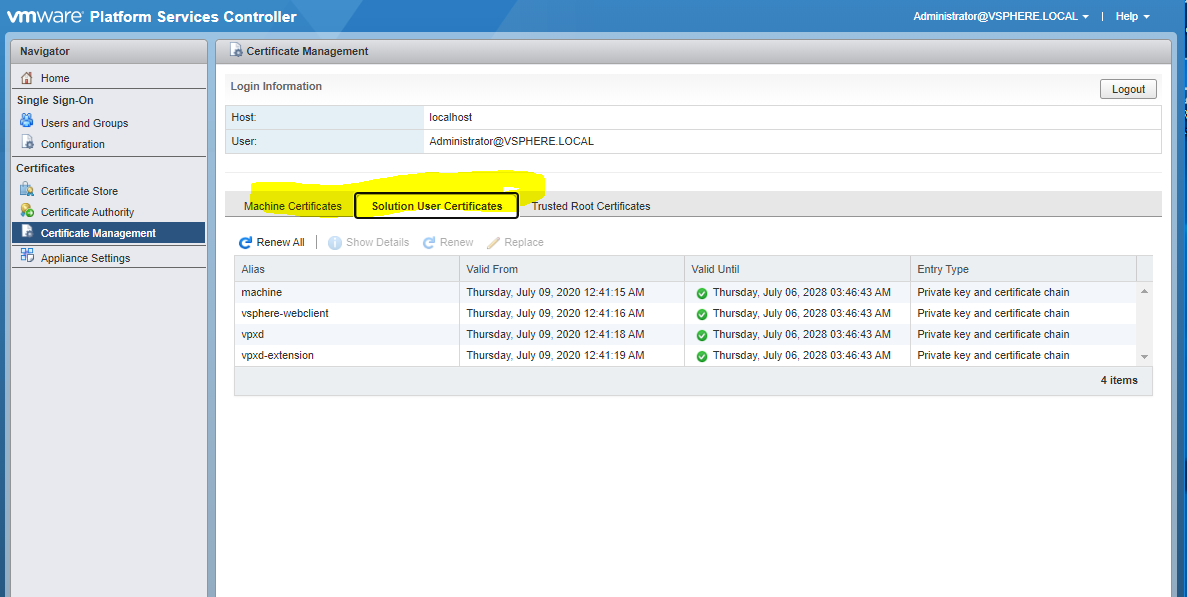Click the green status check for machine row

pos(702,294)
